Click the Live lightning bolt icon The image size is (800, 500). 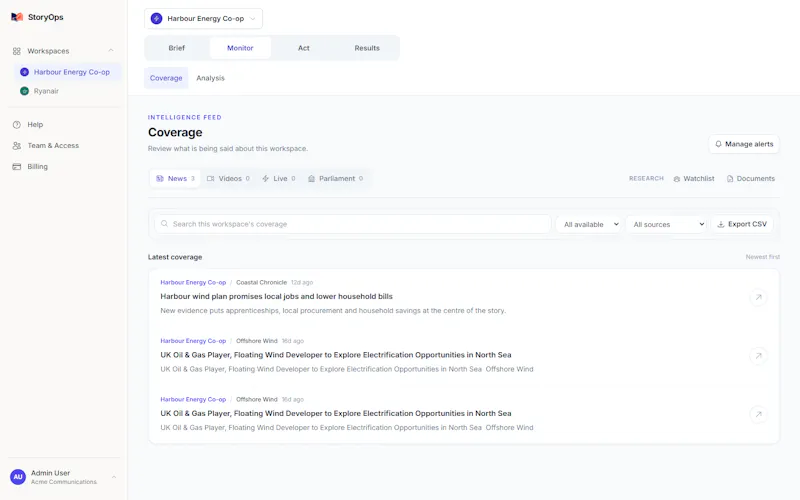coord(265,179)
